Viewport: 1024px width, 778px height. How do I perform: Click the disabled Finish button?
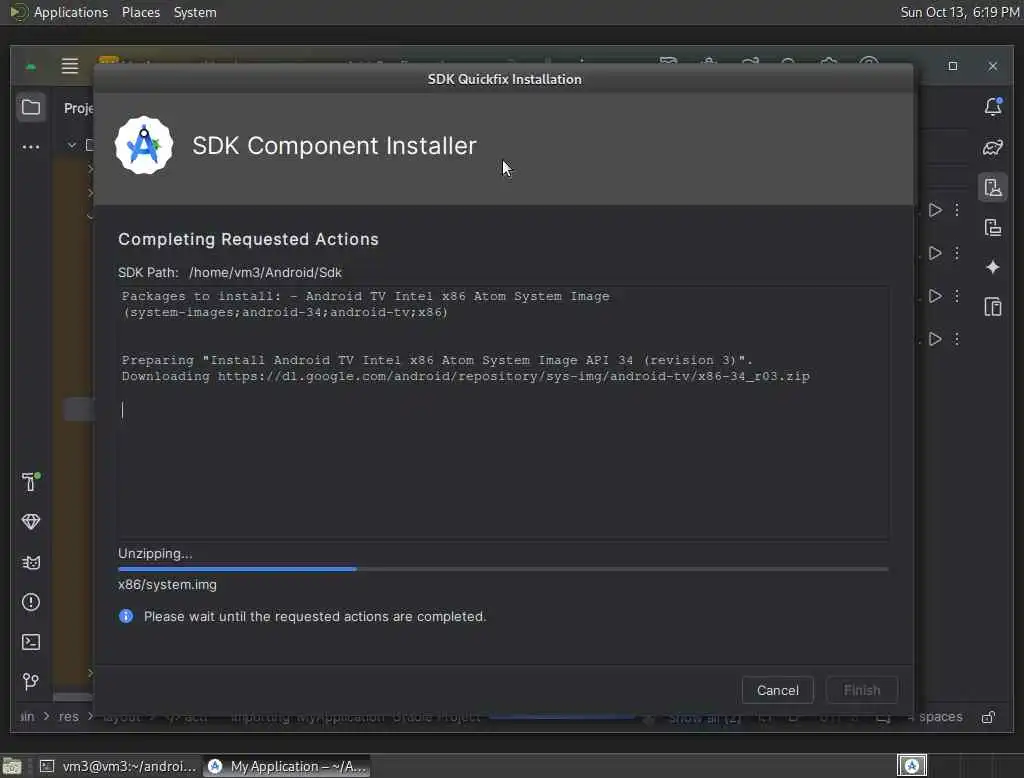[x=861, y=690]
